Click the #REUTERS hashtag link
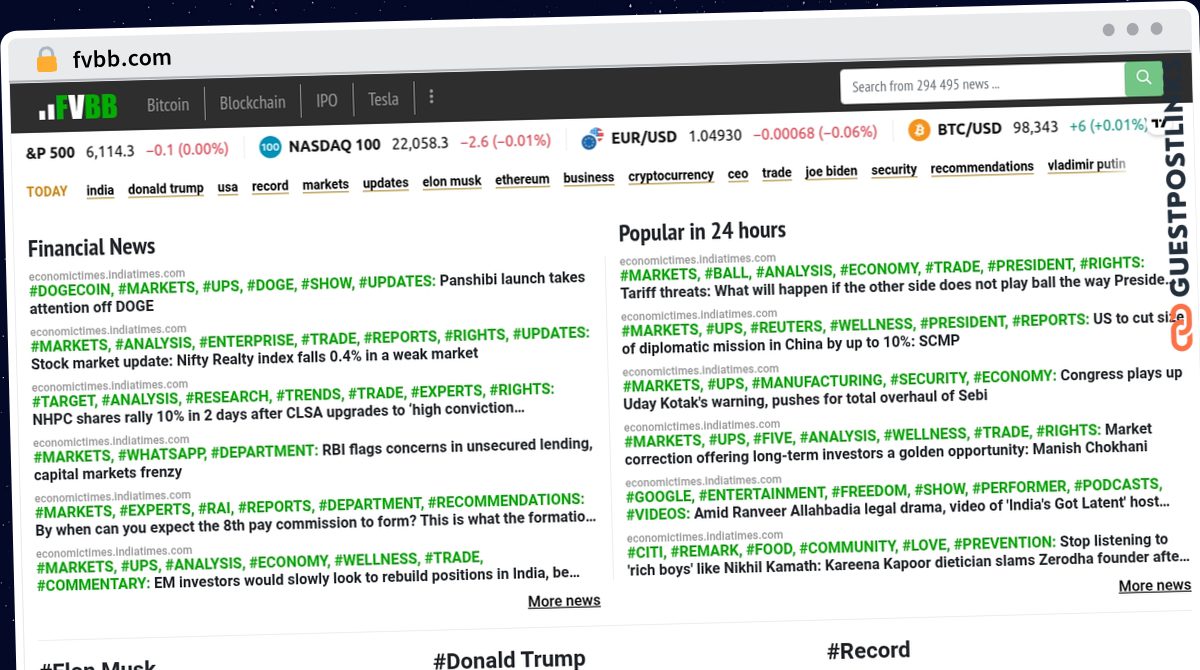Image resolution: width=1200 pixels, height=670 pixels. 788,326
